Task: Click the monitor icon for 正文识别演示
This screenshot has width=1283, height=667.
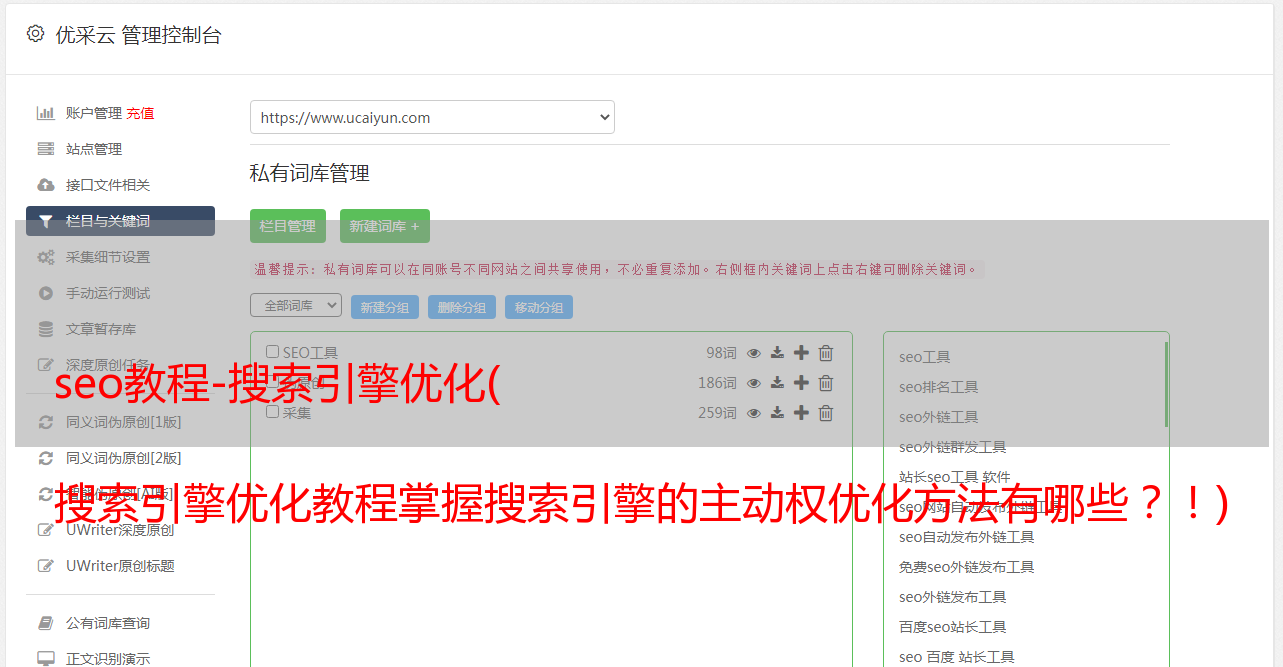Action: click(46, 659)
